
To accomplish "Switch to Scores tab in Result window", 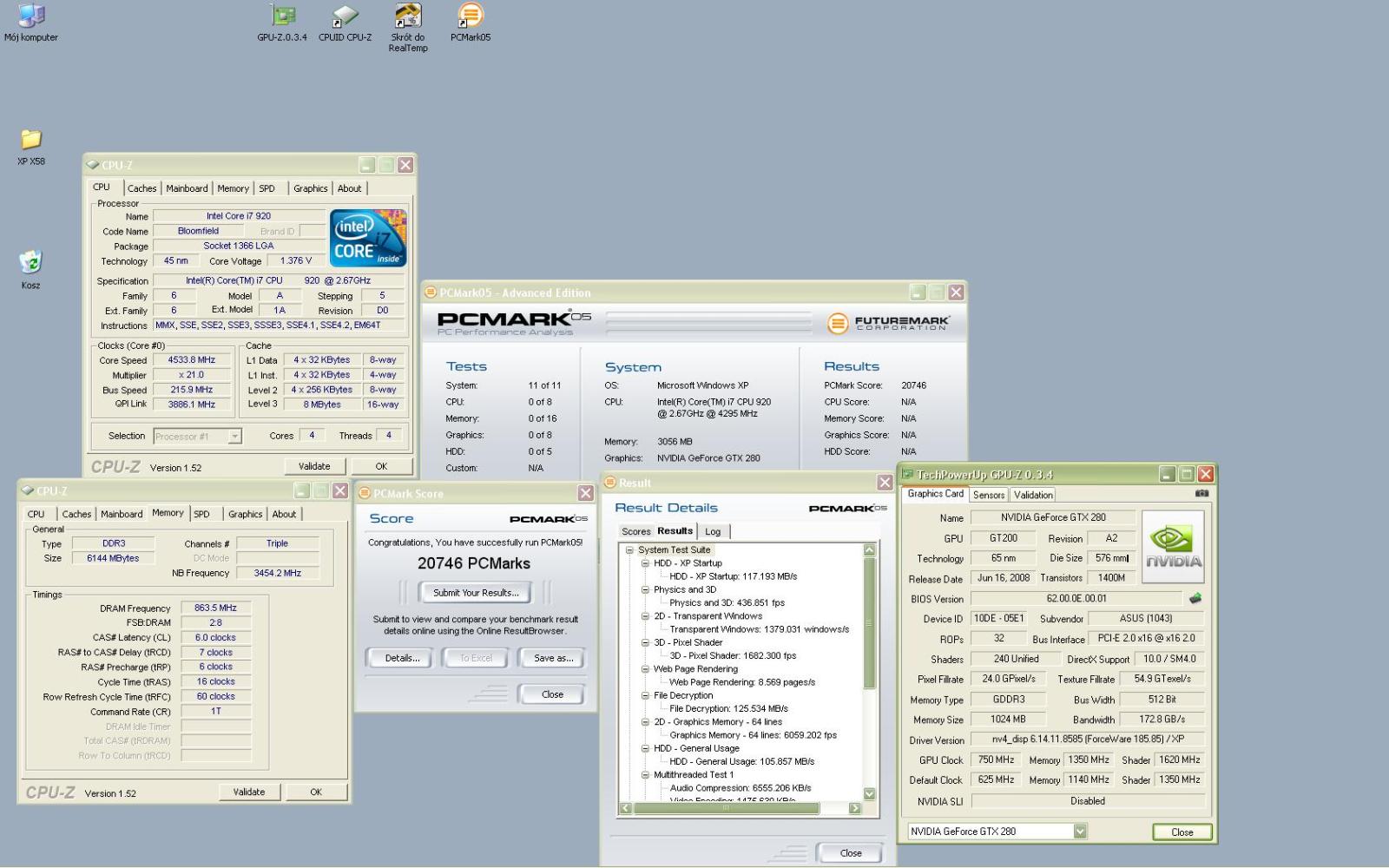I will click(635, 531).
